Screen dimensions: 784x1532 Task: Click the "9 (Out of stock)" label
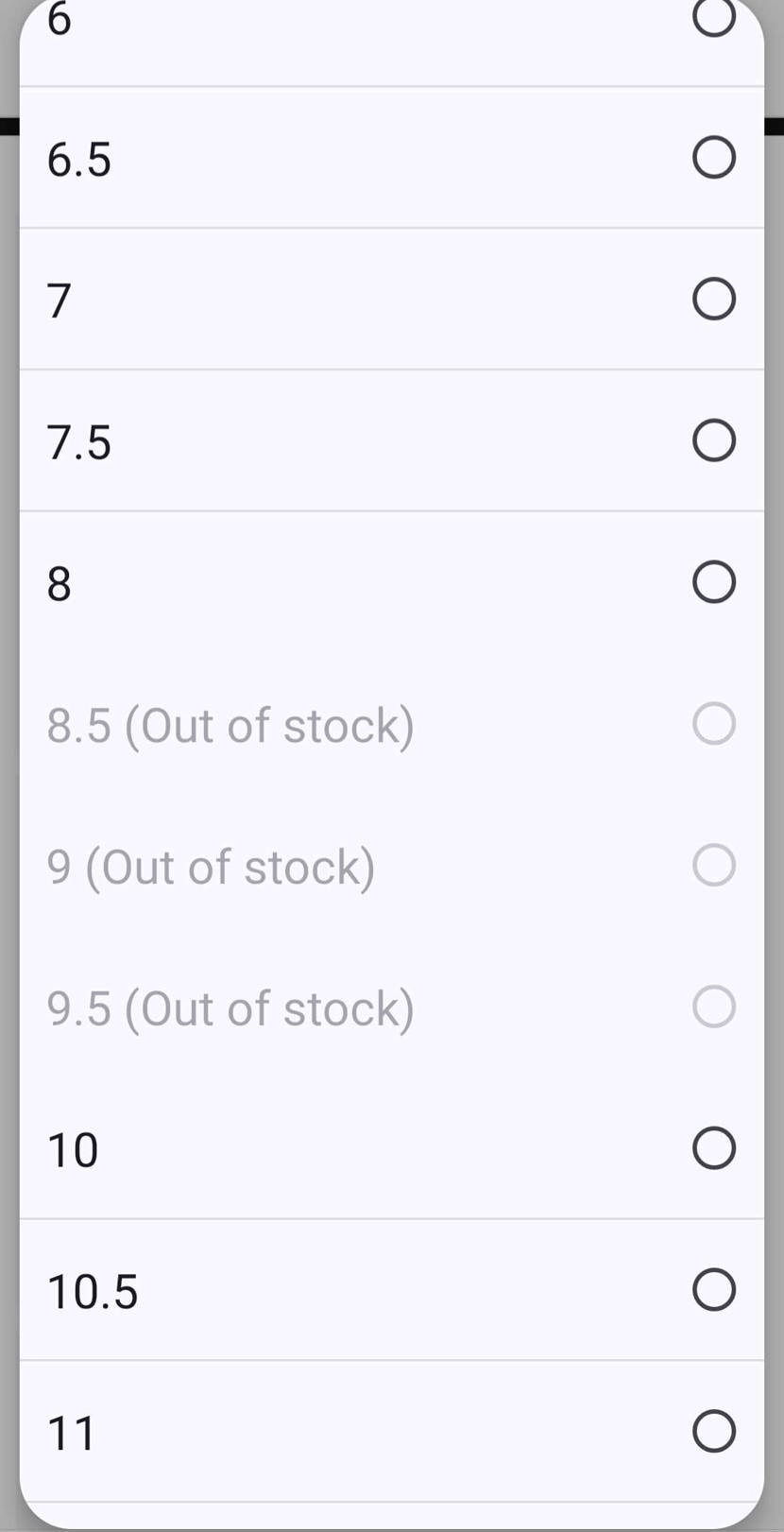[x=211, y=868]
